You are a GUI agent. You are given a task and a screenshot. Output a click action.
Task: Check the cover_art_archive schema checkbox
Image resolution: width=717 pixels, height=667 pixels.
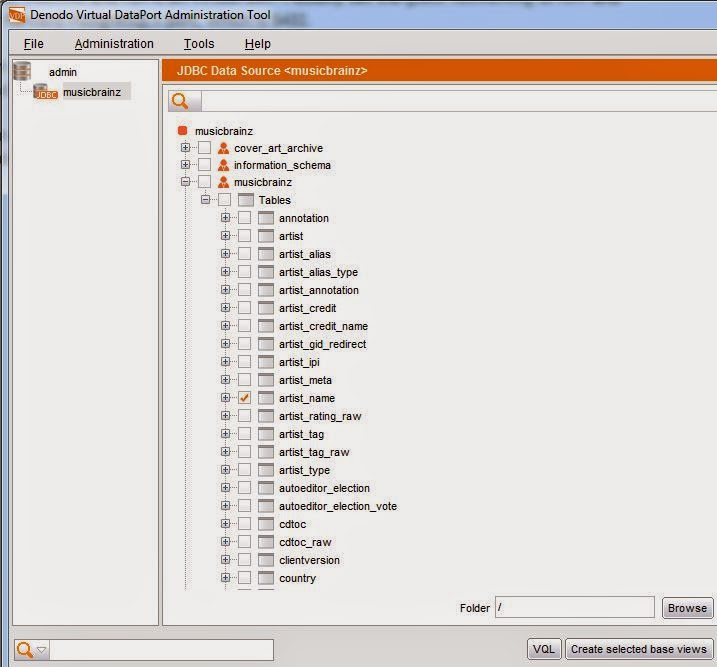click(x=204, y=147)
